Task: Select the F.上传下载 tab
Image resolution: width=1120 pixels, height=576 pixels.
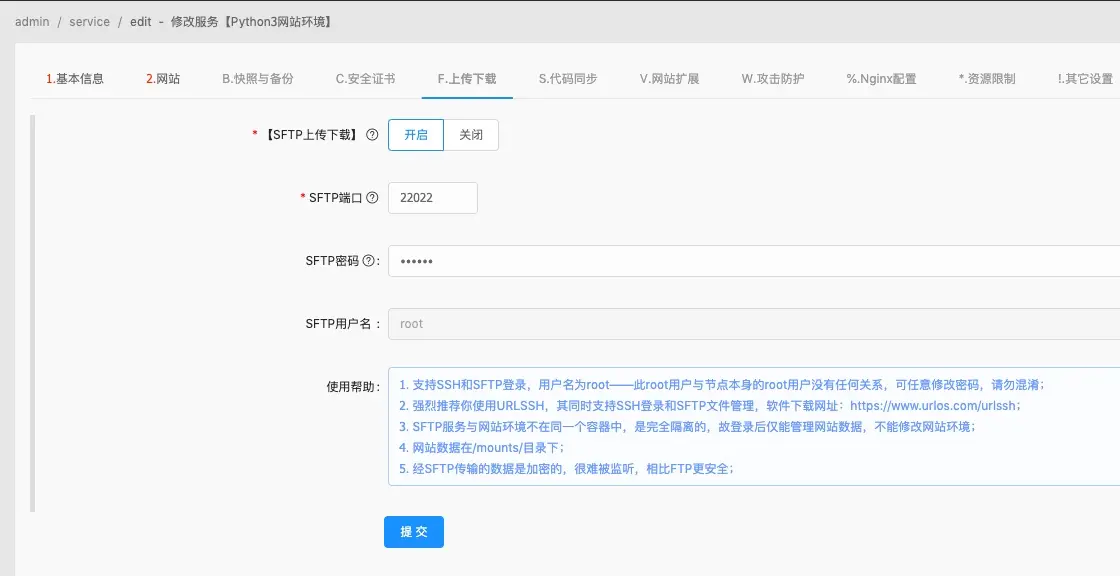Action: 467,79
